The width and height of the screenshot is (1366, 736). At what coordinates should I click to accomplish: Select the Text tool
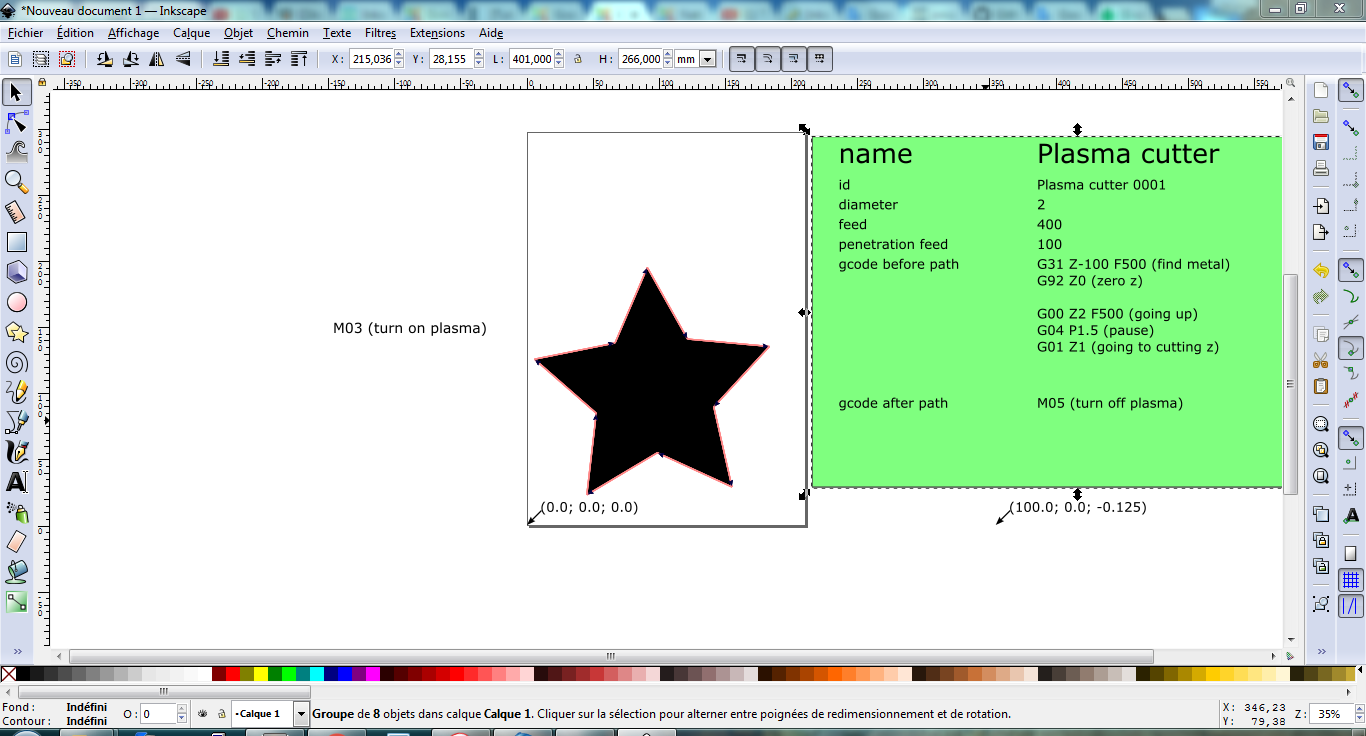(x=16, y=482)
